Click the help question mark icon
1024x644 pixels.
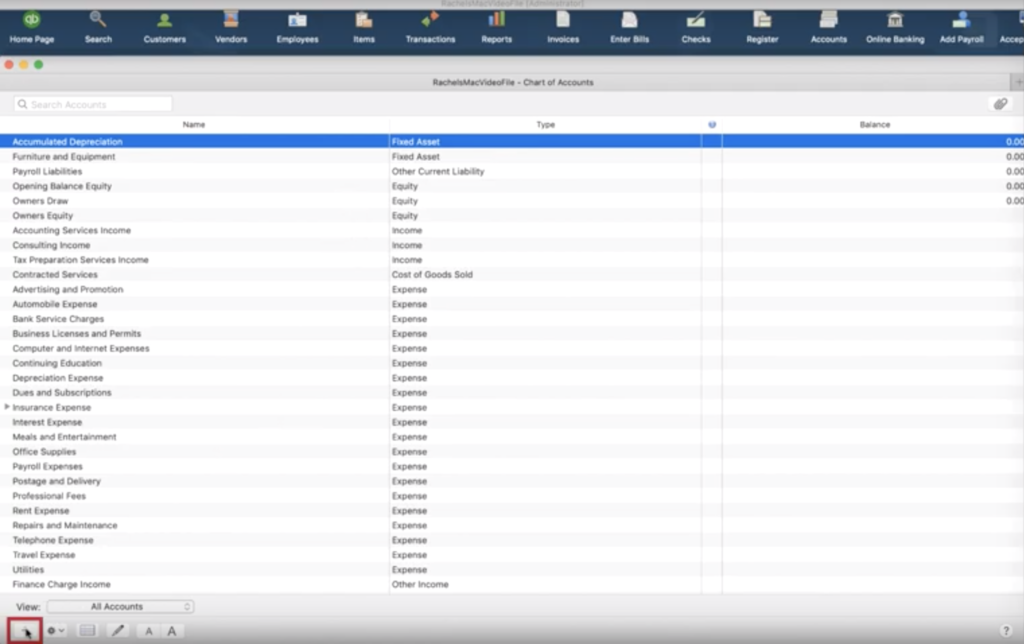(1006, 630)
